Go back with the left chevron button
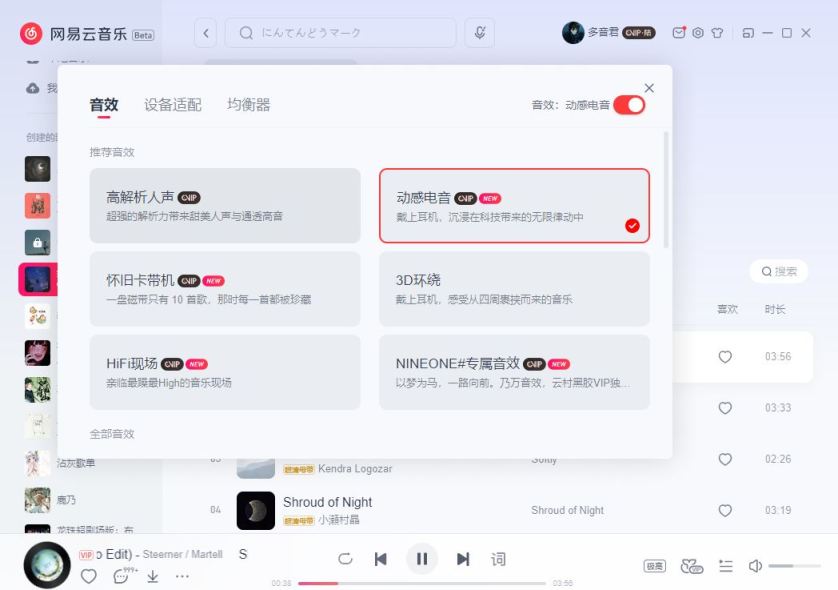Screen dimensions: 838x590 coord(206,33)
